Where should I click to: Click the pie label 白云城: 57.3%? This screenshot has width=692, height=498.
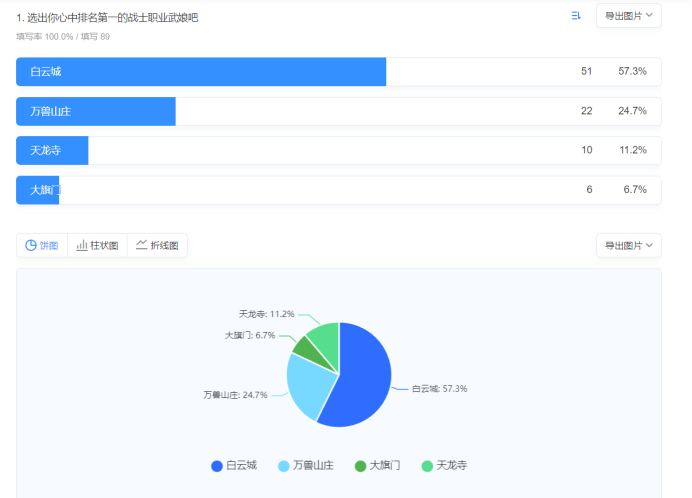tap(440, 389)
